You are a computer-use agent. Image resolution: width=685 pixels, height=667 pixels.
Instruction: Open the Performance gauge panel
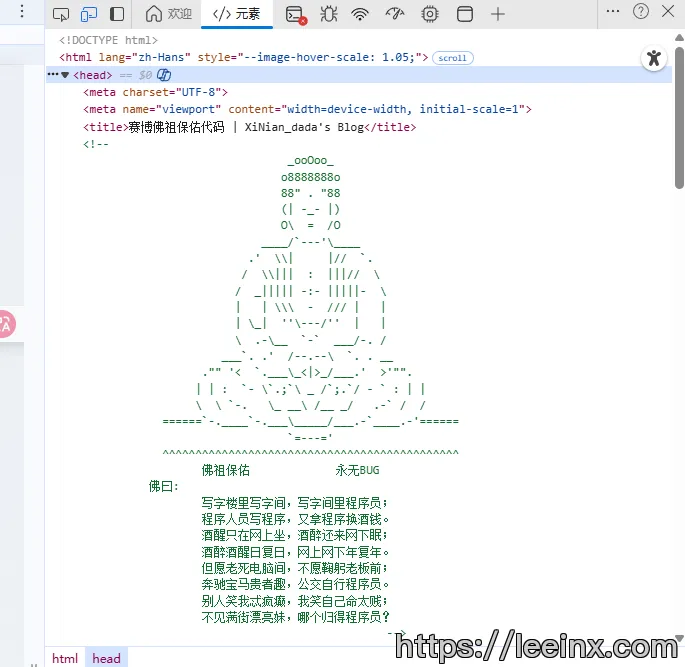395,14
